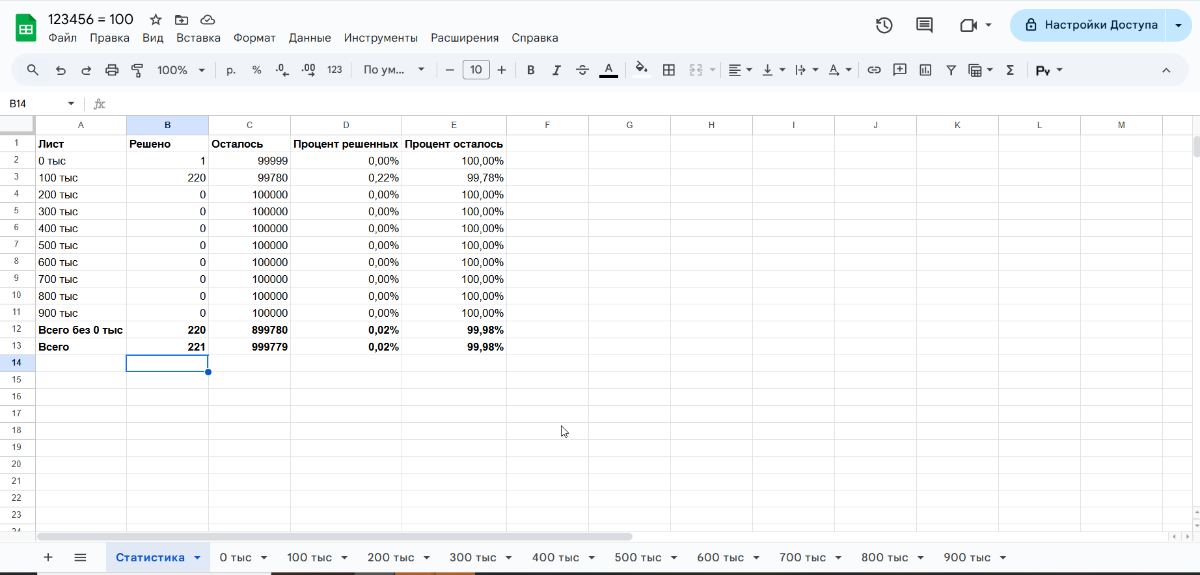
Task: Open the share options arrow next to Настройки Доступа
Action: [1179, 25]
